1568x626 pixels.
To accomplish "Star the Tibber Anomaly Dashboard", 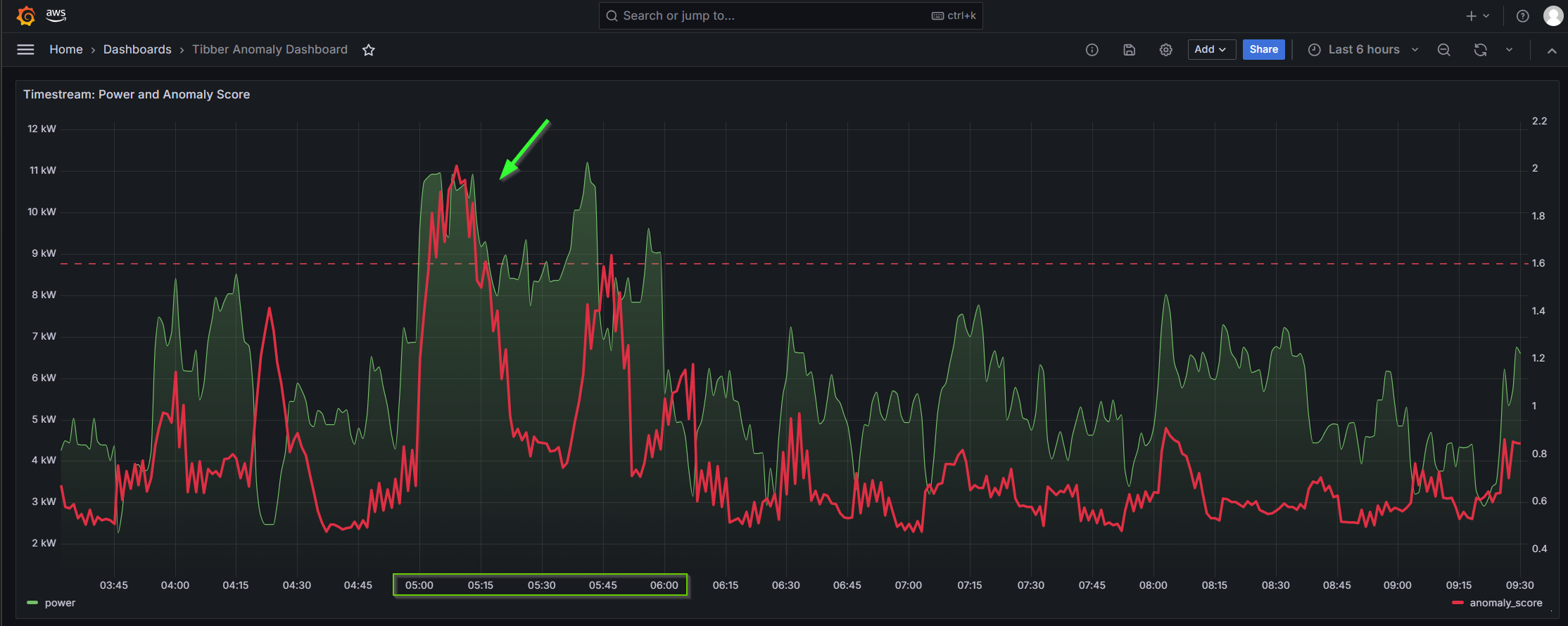I will 368,50.
